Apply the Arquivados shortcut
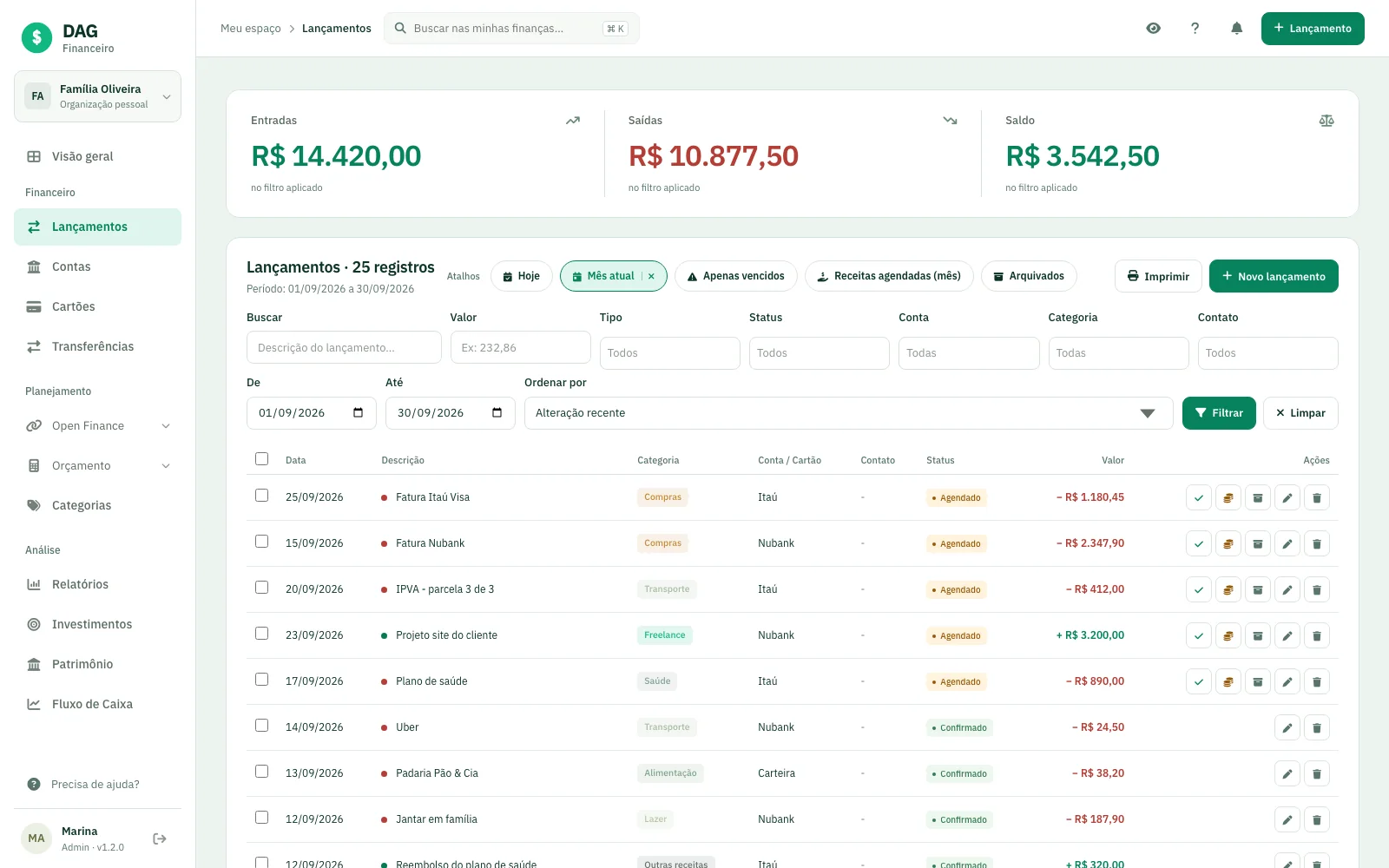 (1029, 276)
